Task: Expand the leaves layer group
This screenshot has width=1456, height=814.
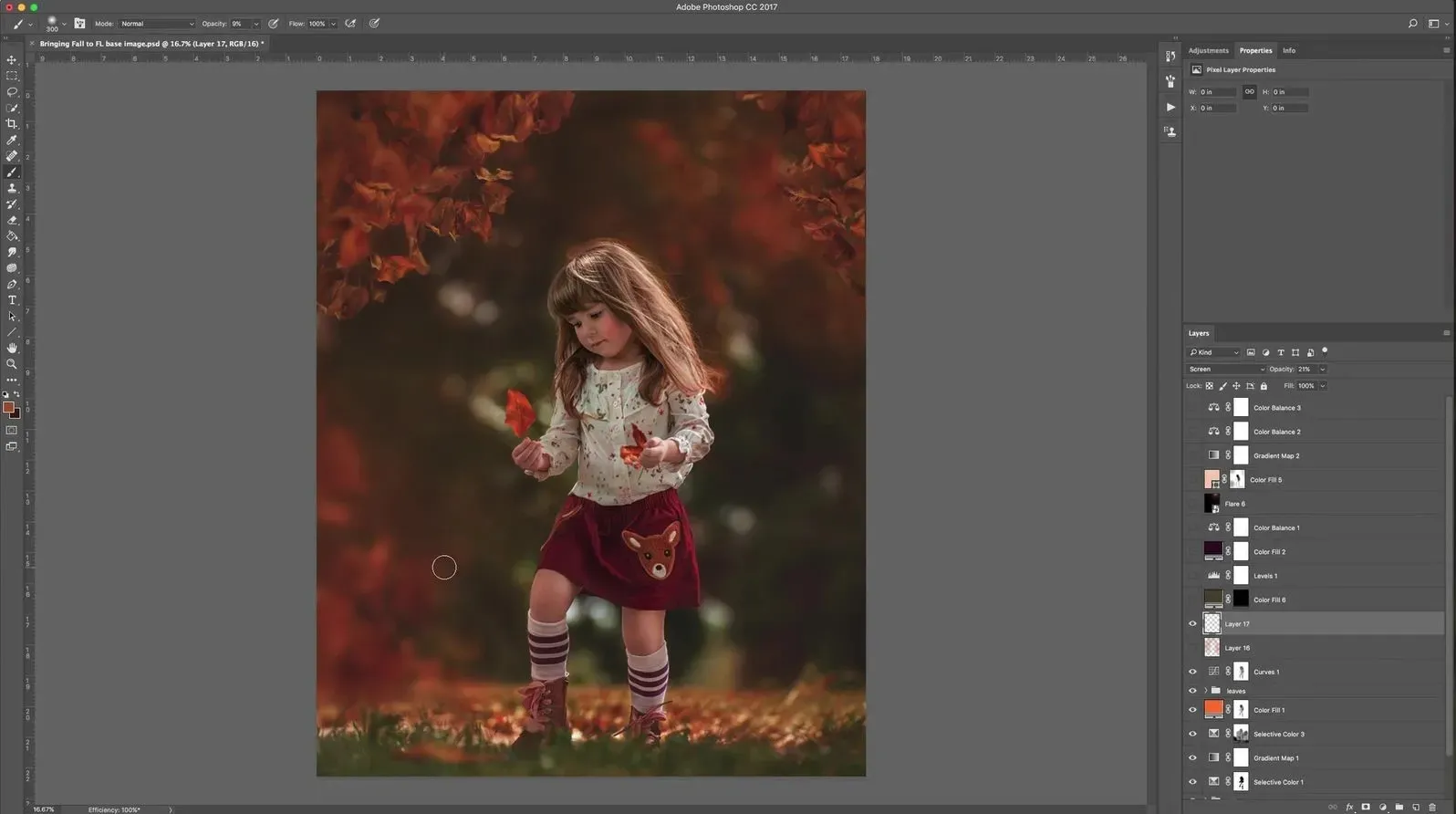Action: (x=1205, y=692)
